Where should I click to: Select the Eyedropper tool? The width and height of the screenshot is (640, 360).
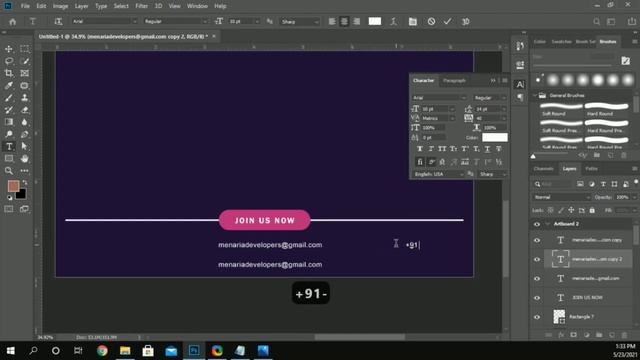[x=9, y=86]
